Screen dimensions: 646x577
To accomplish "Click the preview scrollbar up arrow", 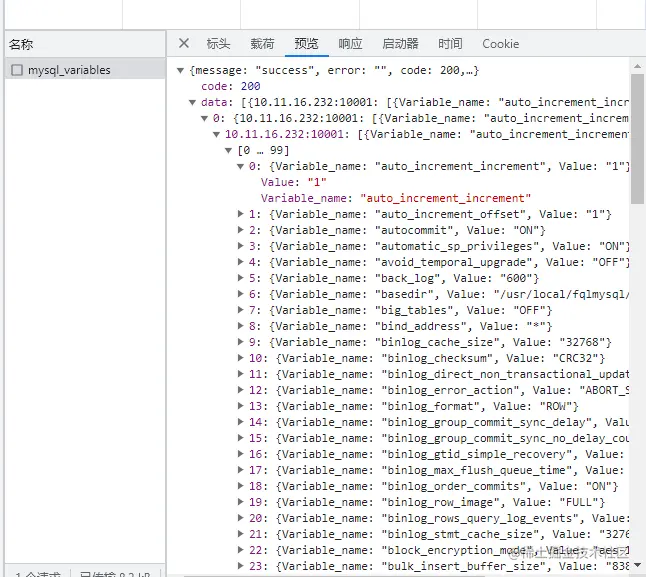I will click(637, 66).
